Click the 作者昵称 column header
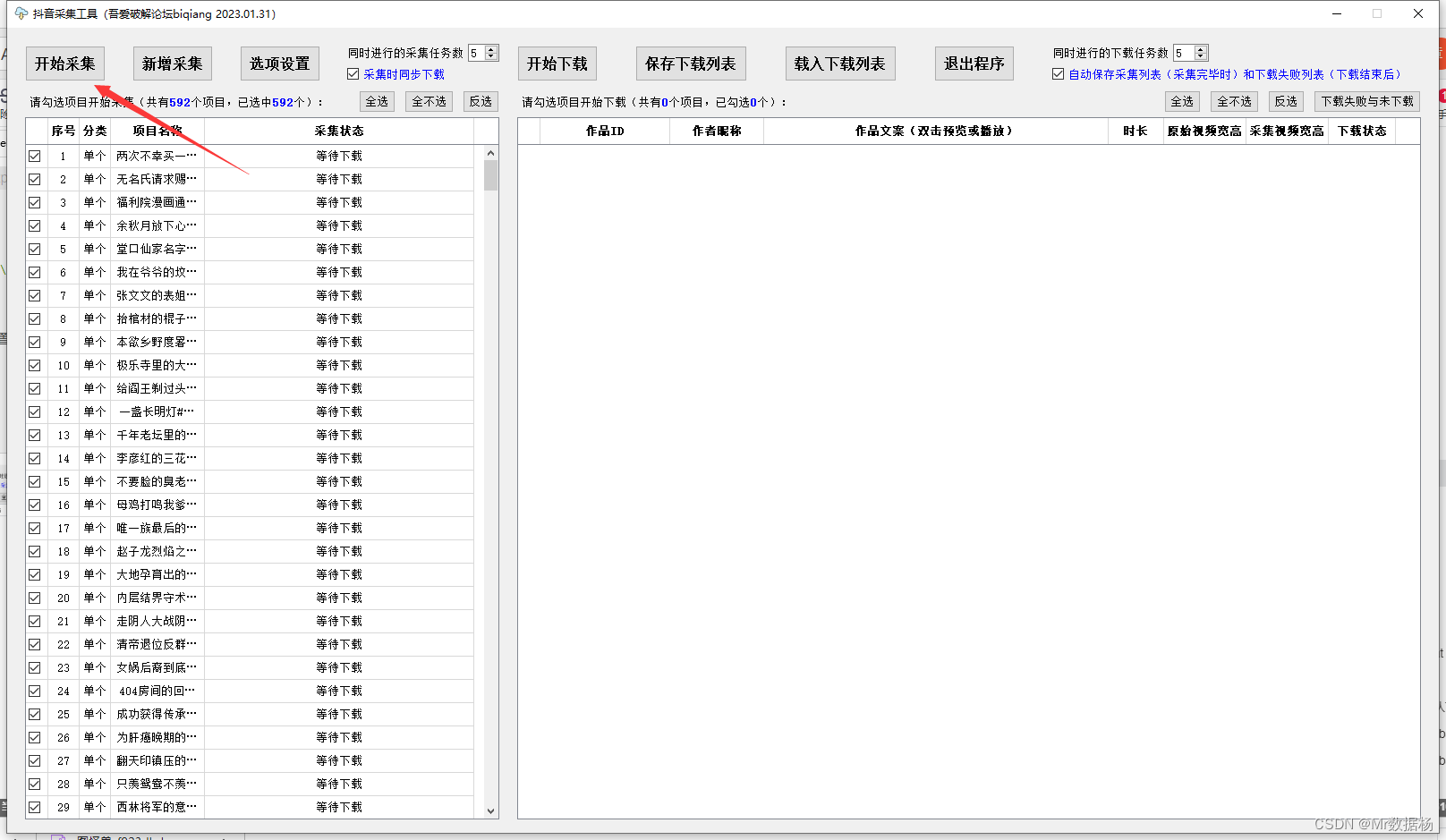This screenshot has width=1446, height=840. point(717,131)
